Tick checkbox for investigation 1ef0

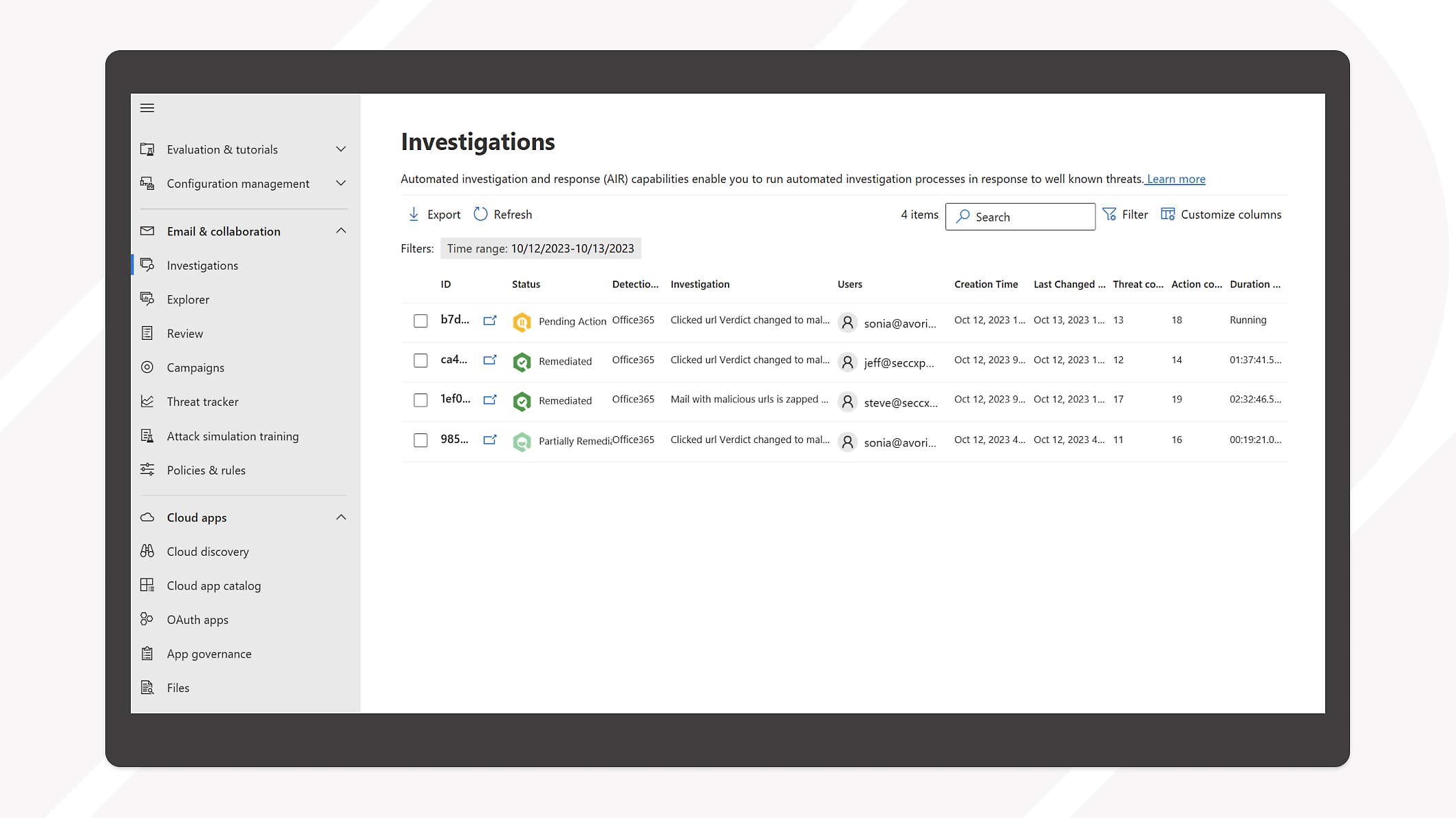pyautogui.click(x=420, y=400)
